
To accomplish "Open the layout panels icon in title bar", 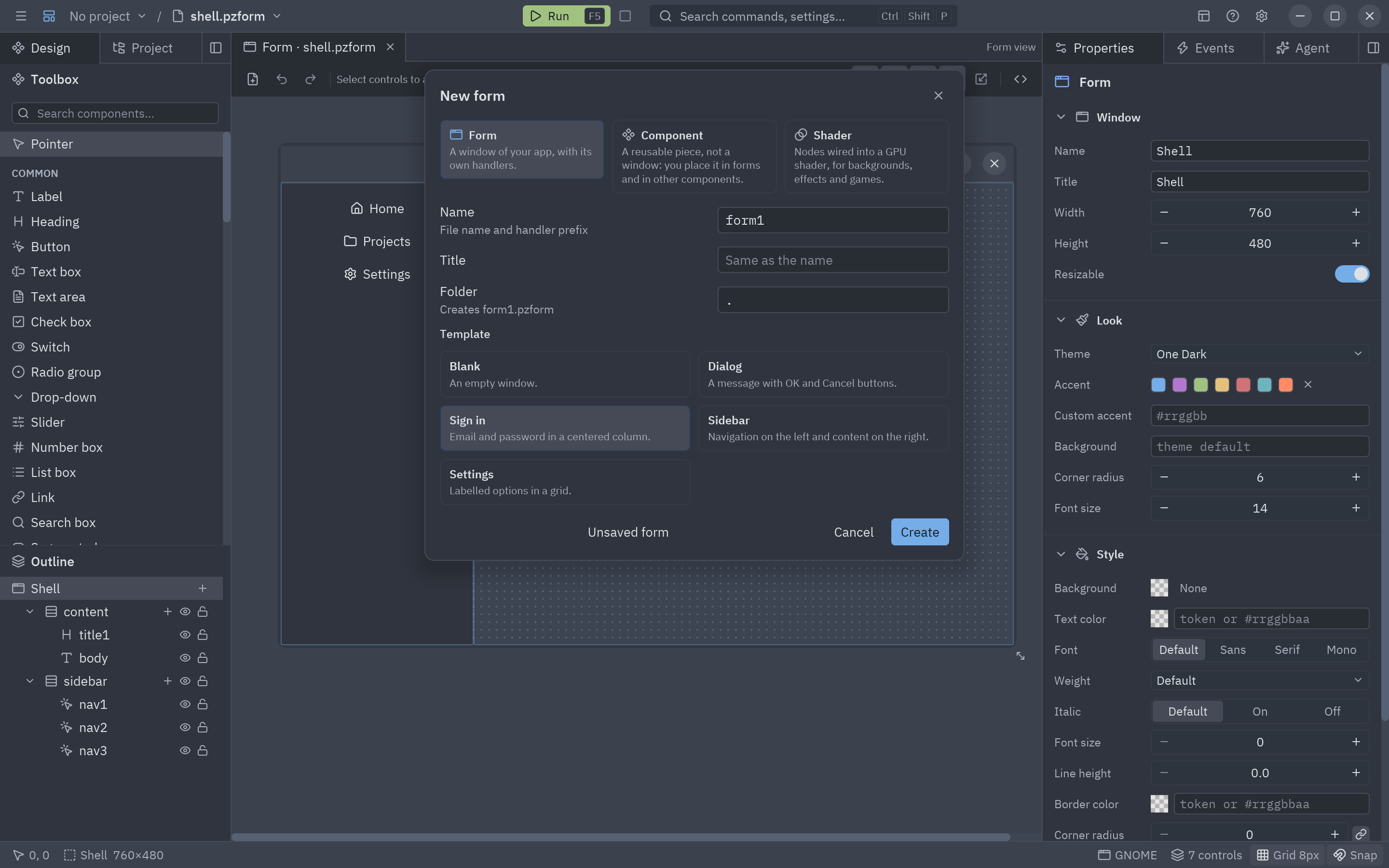I will [x=1204, y=16].
